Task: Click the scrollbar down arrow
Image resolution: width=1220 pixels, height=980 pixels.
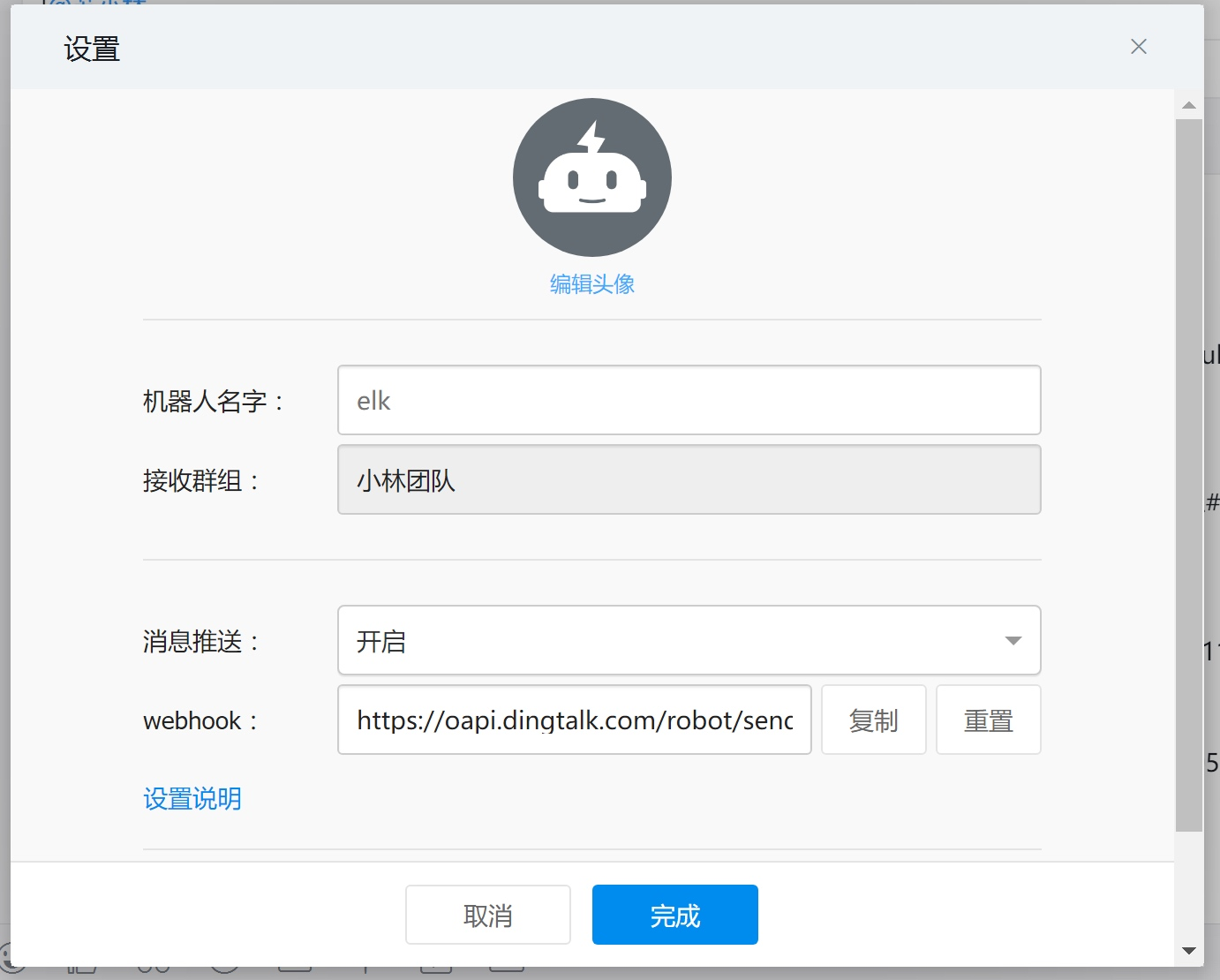Action: [1189, 951]
